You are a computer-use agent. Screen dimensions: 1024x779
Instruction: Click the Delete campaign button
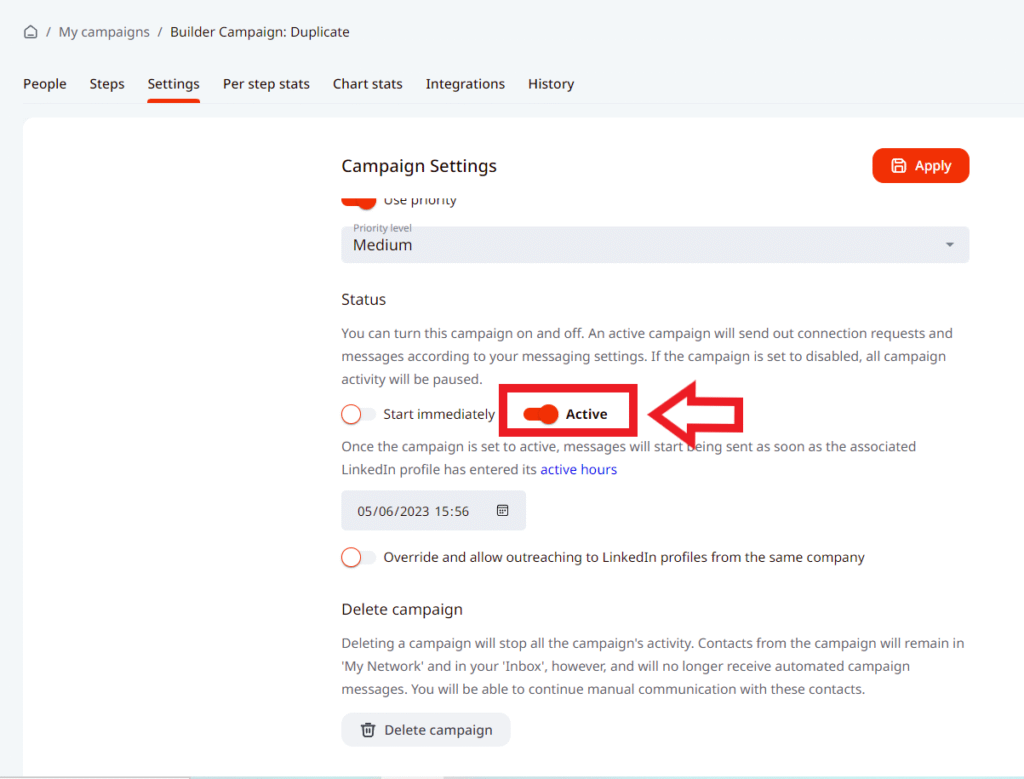425,730
